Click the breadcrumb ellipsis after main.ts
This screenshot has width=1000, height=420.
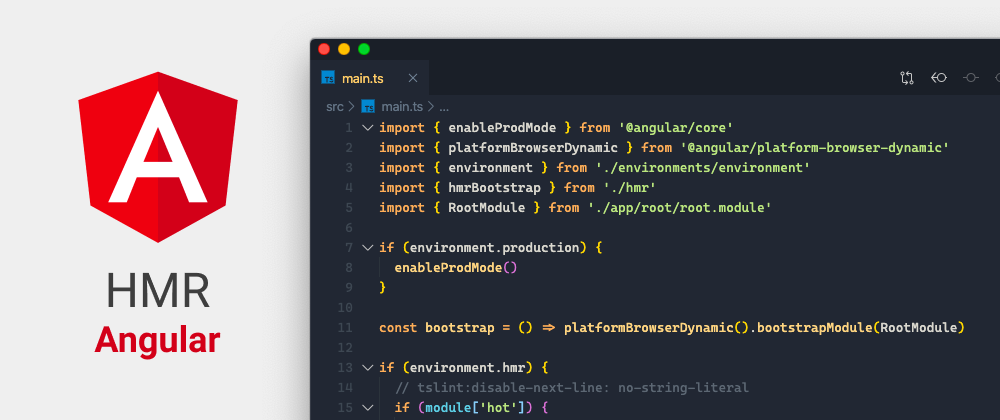click(444, 106)
